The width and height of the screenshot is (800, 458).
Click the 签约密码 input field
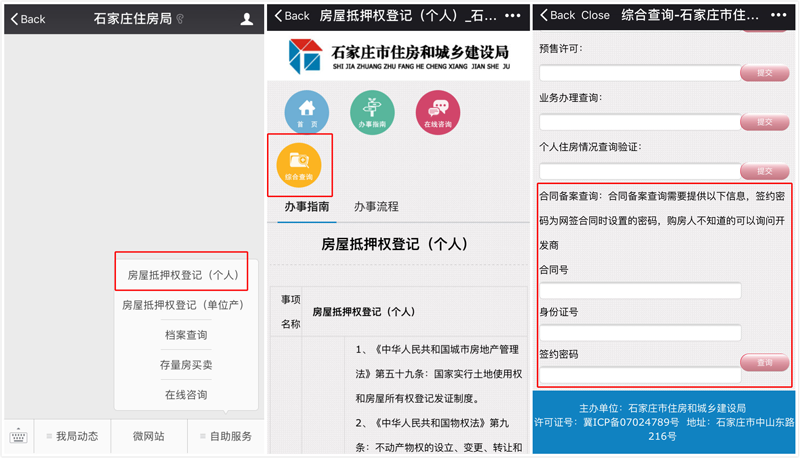640,375
